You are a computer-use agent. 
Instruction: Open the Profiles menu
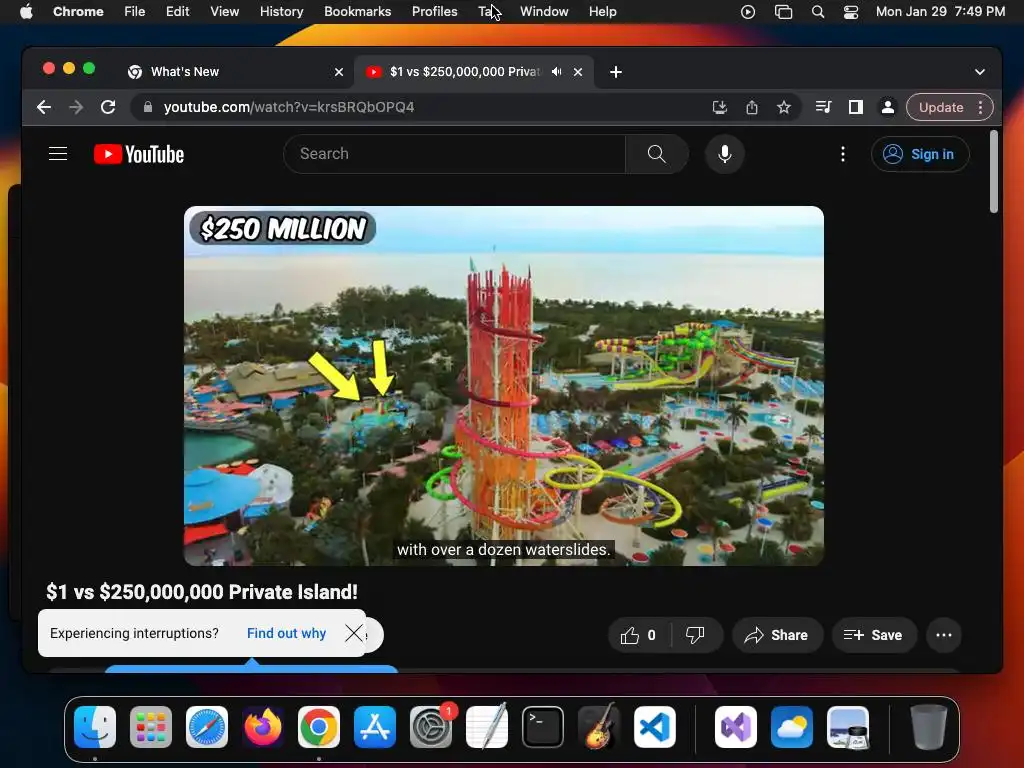(434, 12)
